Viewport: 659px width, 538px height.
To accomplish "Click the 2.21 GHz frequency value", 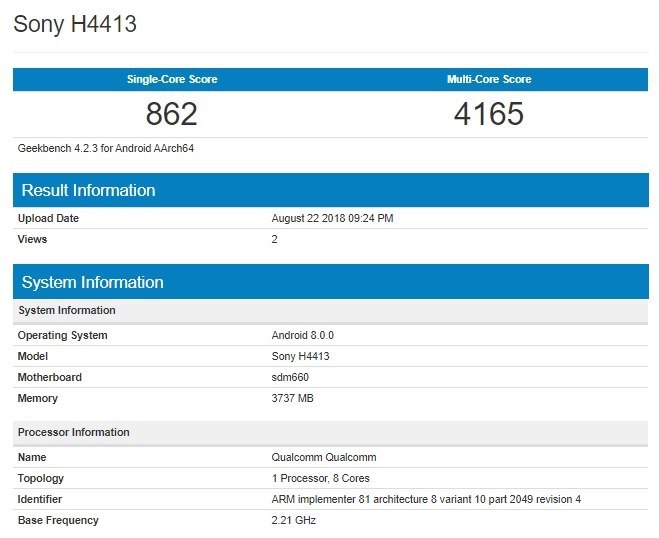I will tap(294, 520).
